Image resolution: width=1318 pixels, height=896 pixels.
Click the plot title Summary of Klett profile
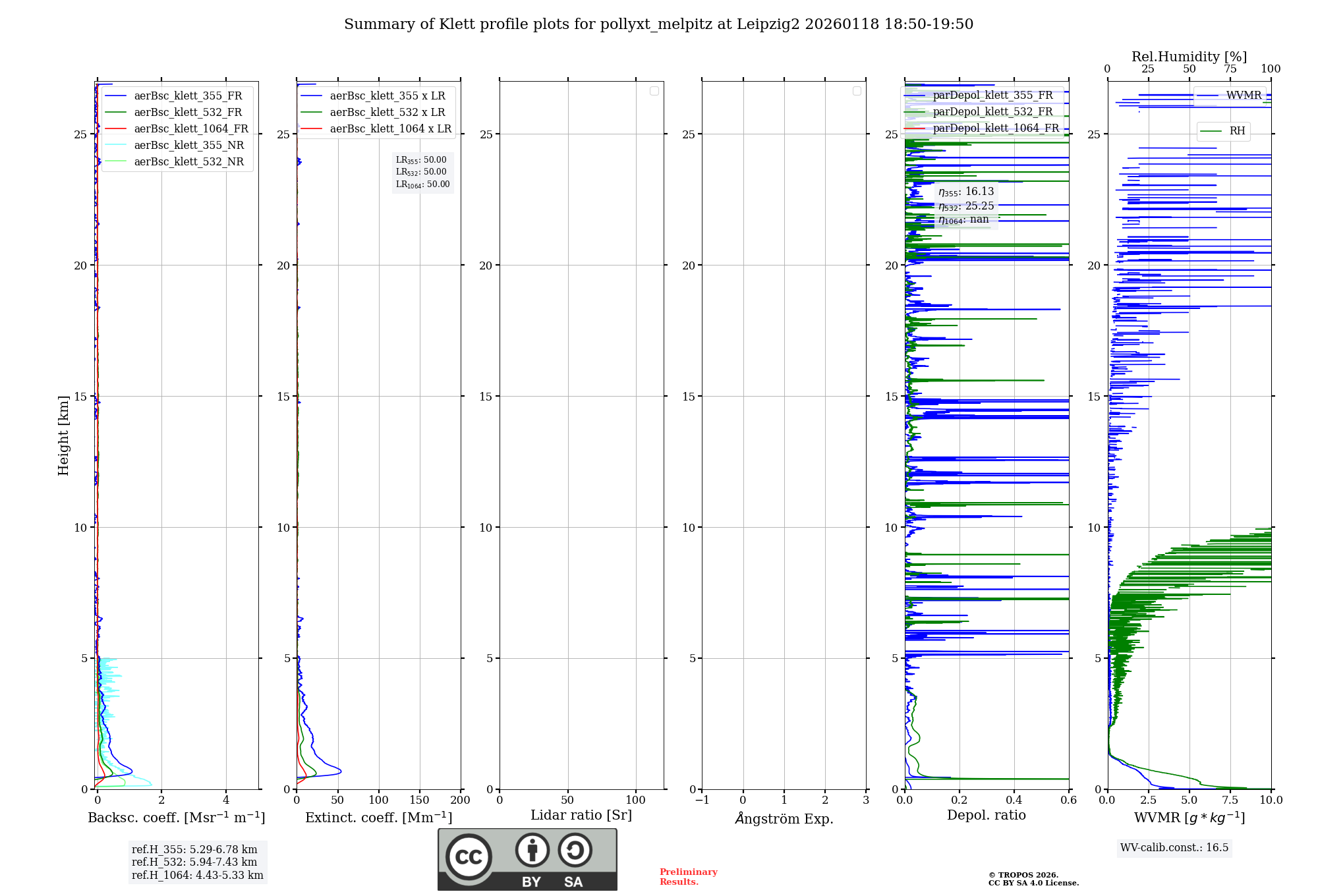coord(658,24)
